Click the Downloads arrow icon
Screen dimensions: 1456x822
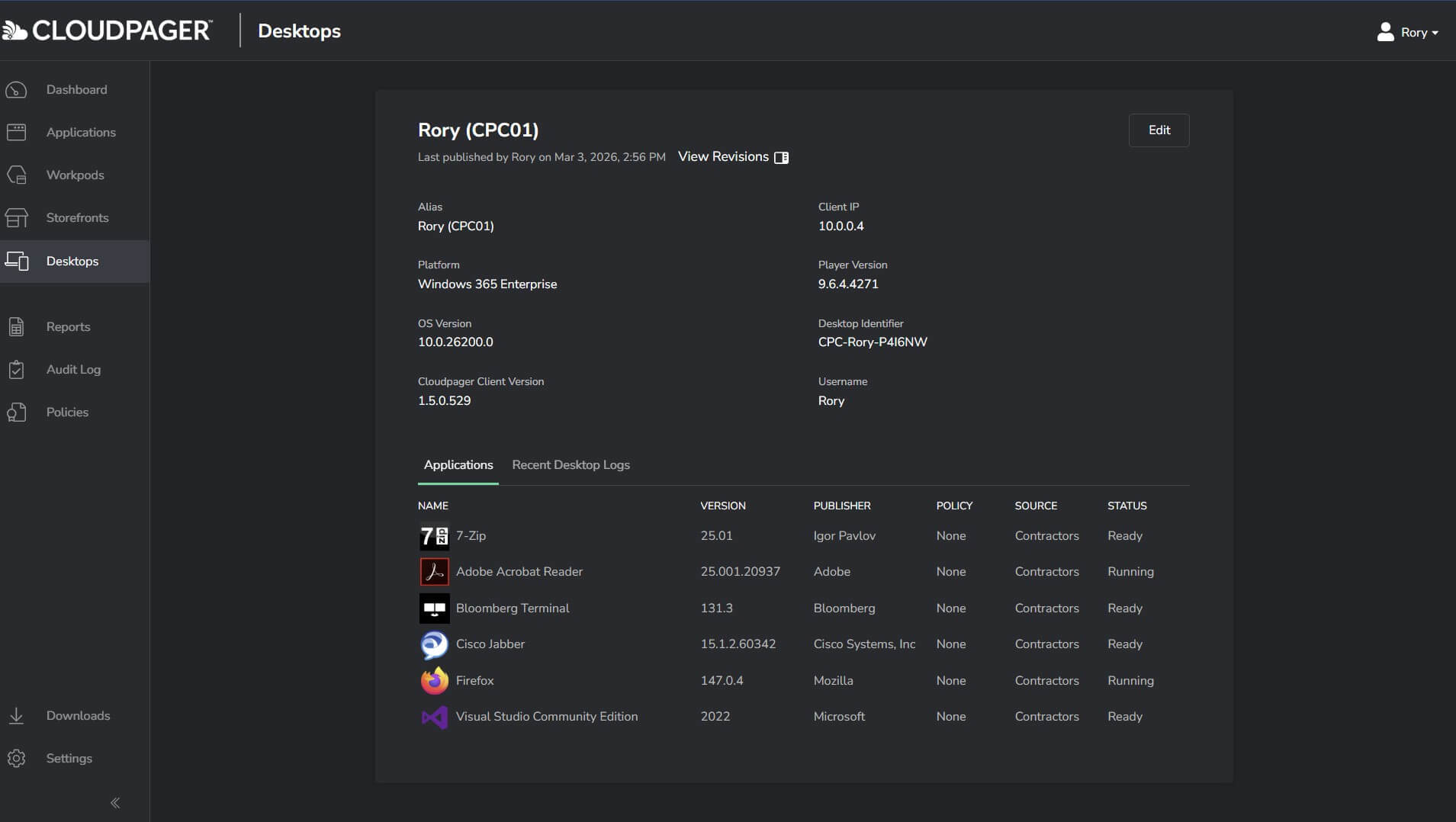16,716
